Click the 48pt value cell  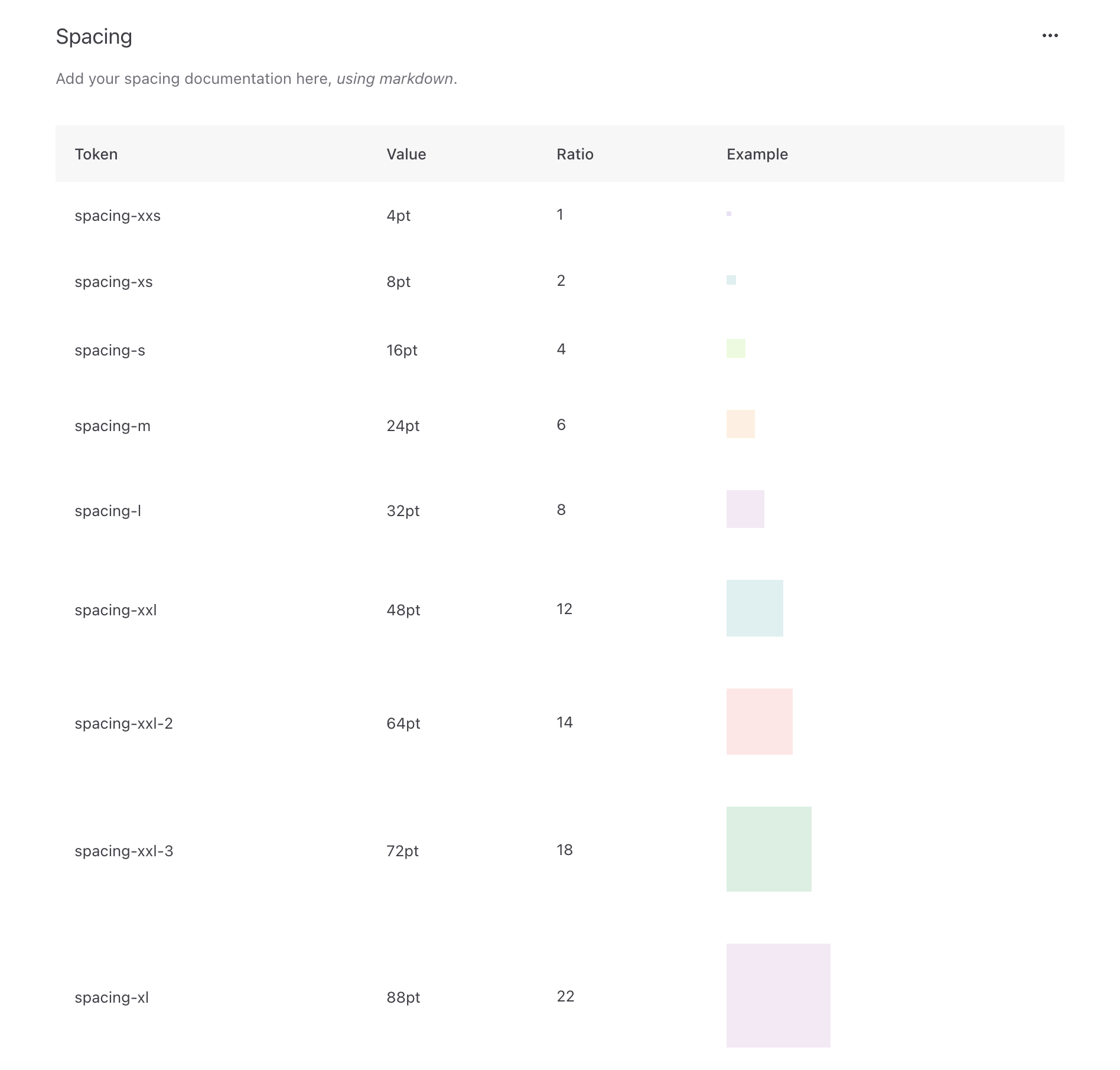tap(403, 610)
